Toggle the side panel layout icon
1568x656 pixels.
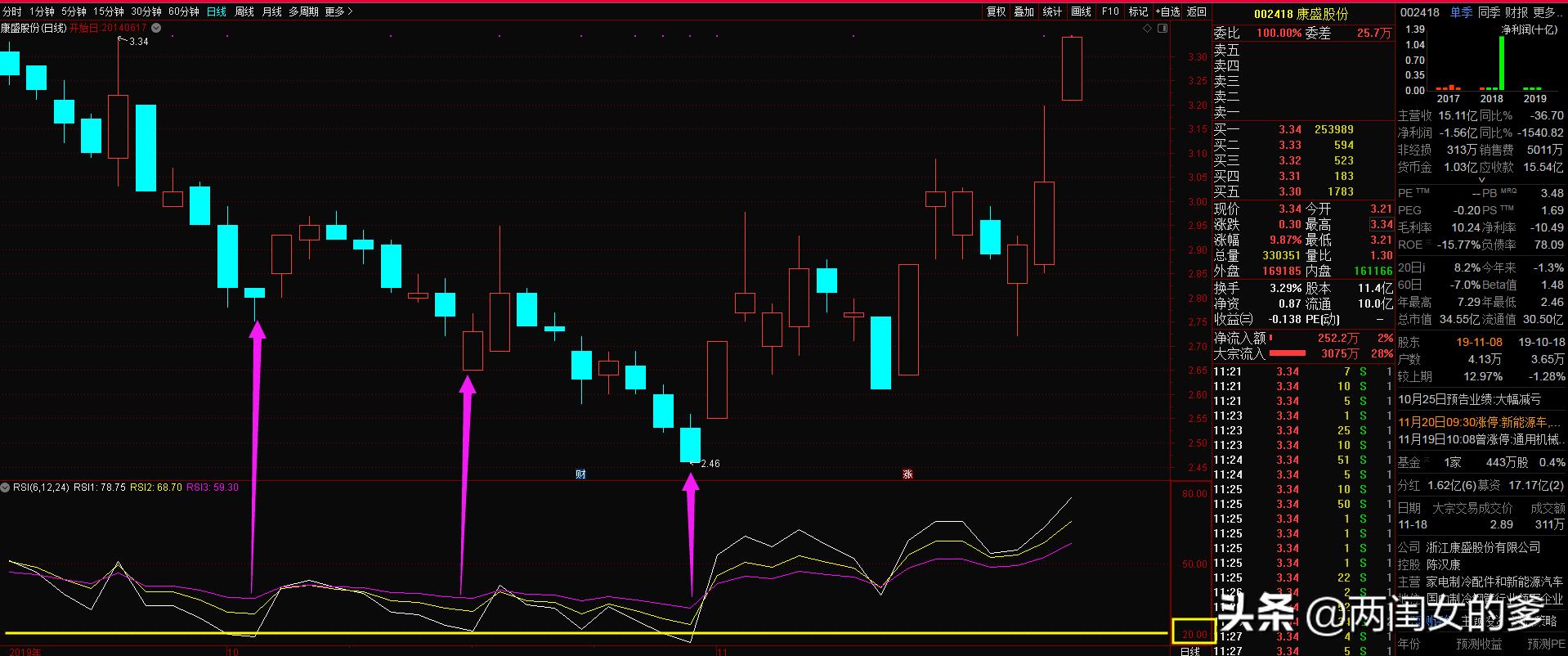(1163, 29)
